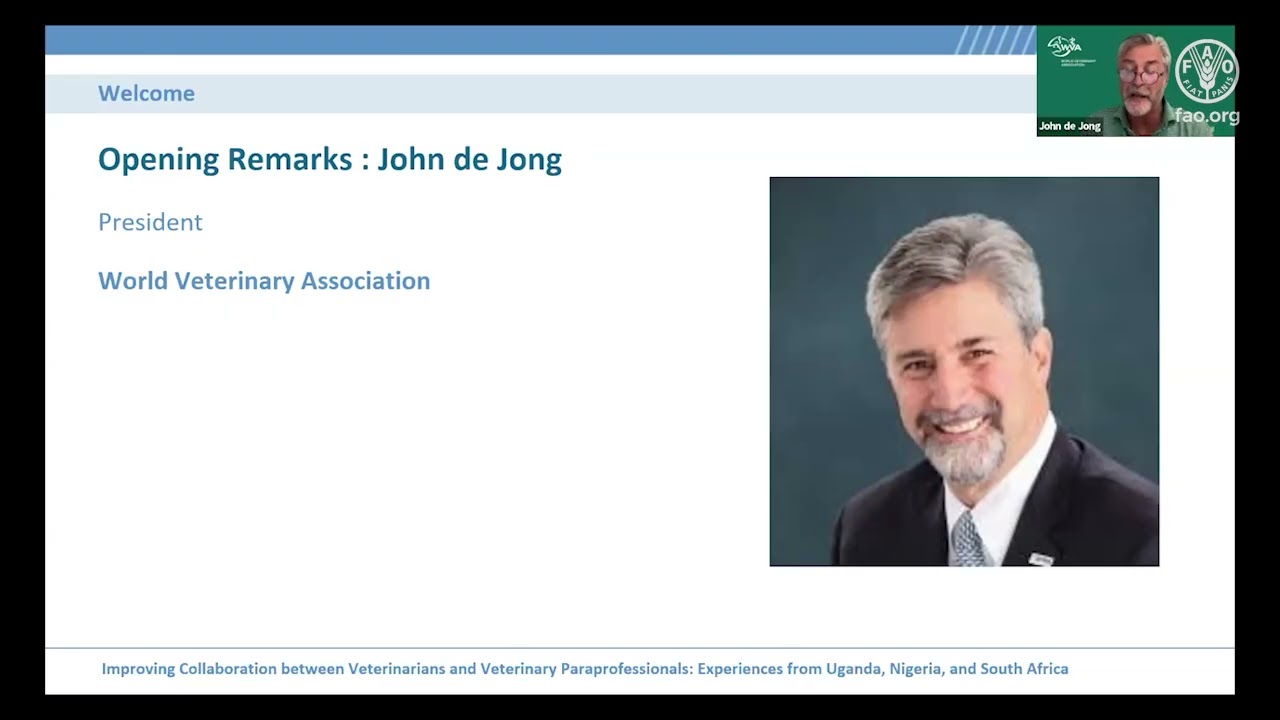
Task: Click the large portrait photo on the slide
Action: (964, 372)
